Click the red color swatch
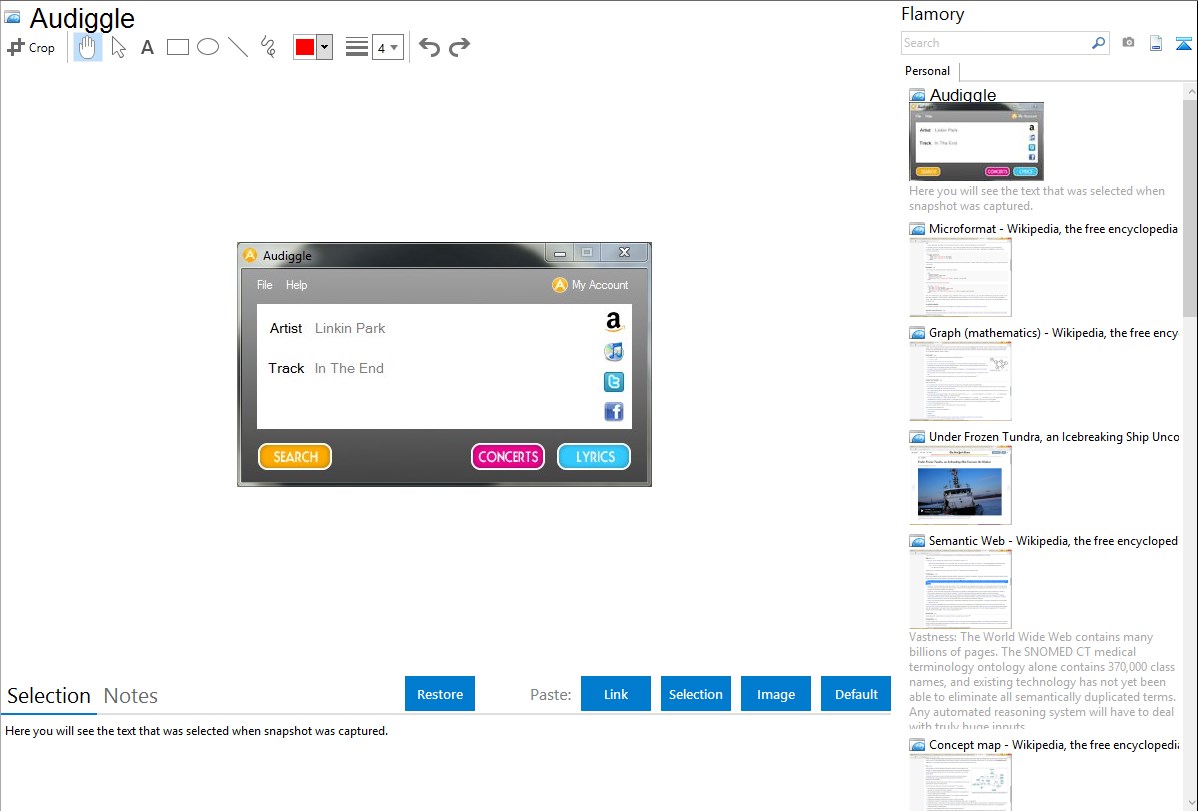This screenshot has width=1198, height=811. click(305, 47)
